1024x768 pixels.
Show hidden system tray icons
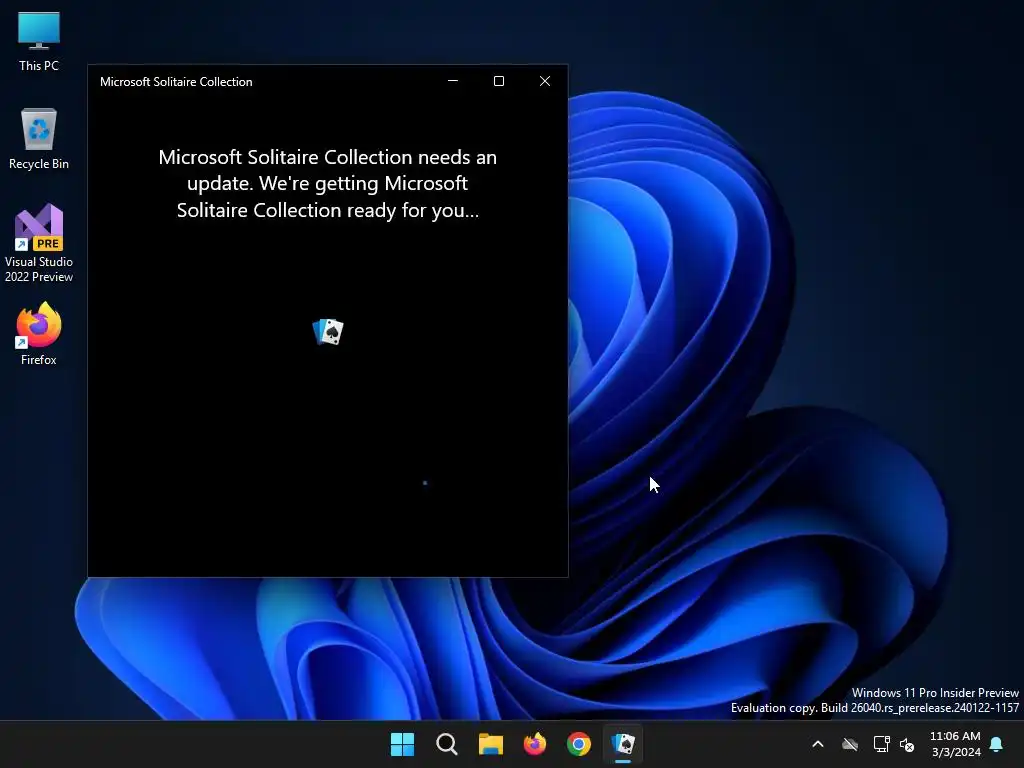[818, 744]
